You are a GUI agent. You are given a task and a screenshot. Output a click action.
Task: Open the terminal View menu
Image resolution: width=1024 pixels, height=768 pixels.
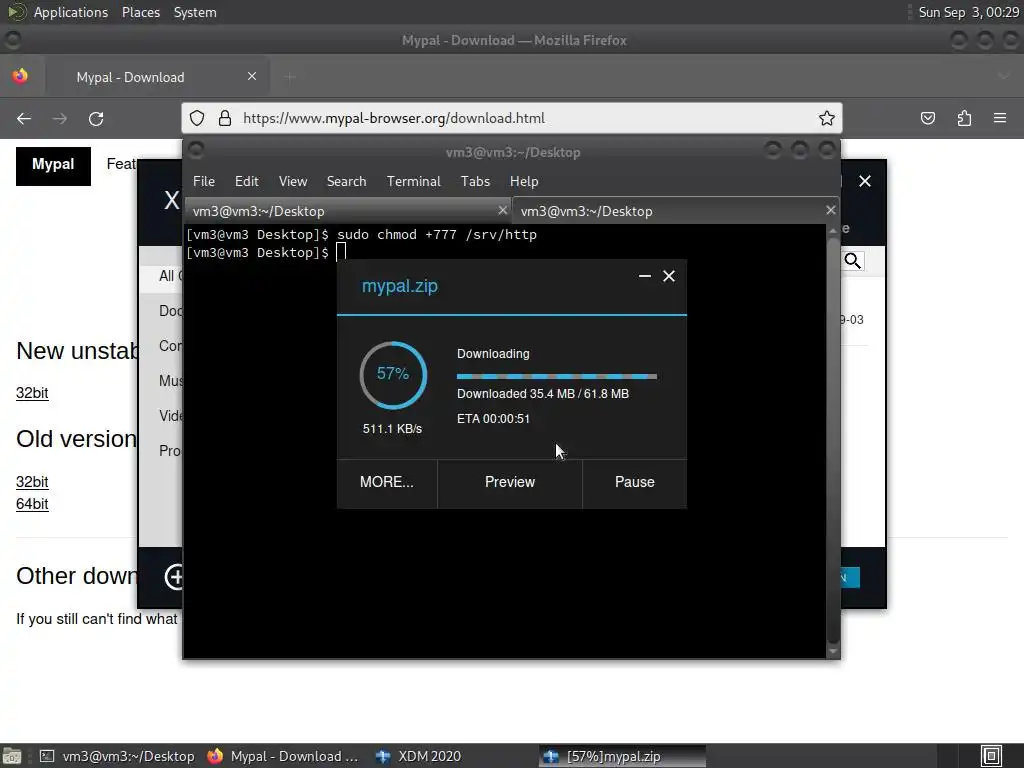[x=293, y=182]
